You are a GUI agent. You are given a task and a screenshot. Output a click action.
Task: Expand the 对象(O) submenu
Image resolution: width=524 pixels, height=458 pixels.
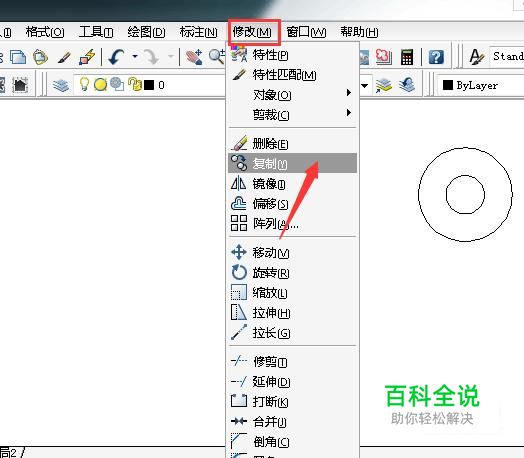point(292,95)
